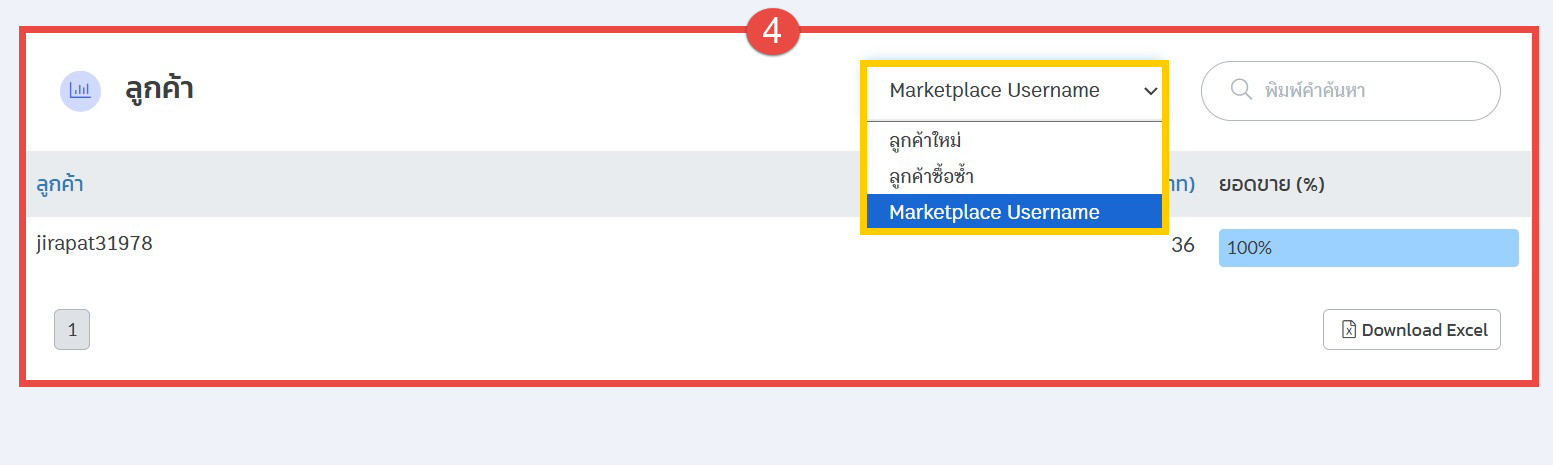1553x465 pixels.
Task: Click the magnifier icon in search box
Action: point(1241,90)
